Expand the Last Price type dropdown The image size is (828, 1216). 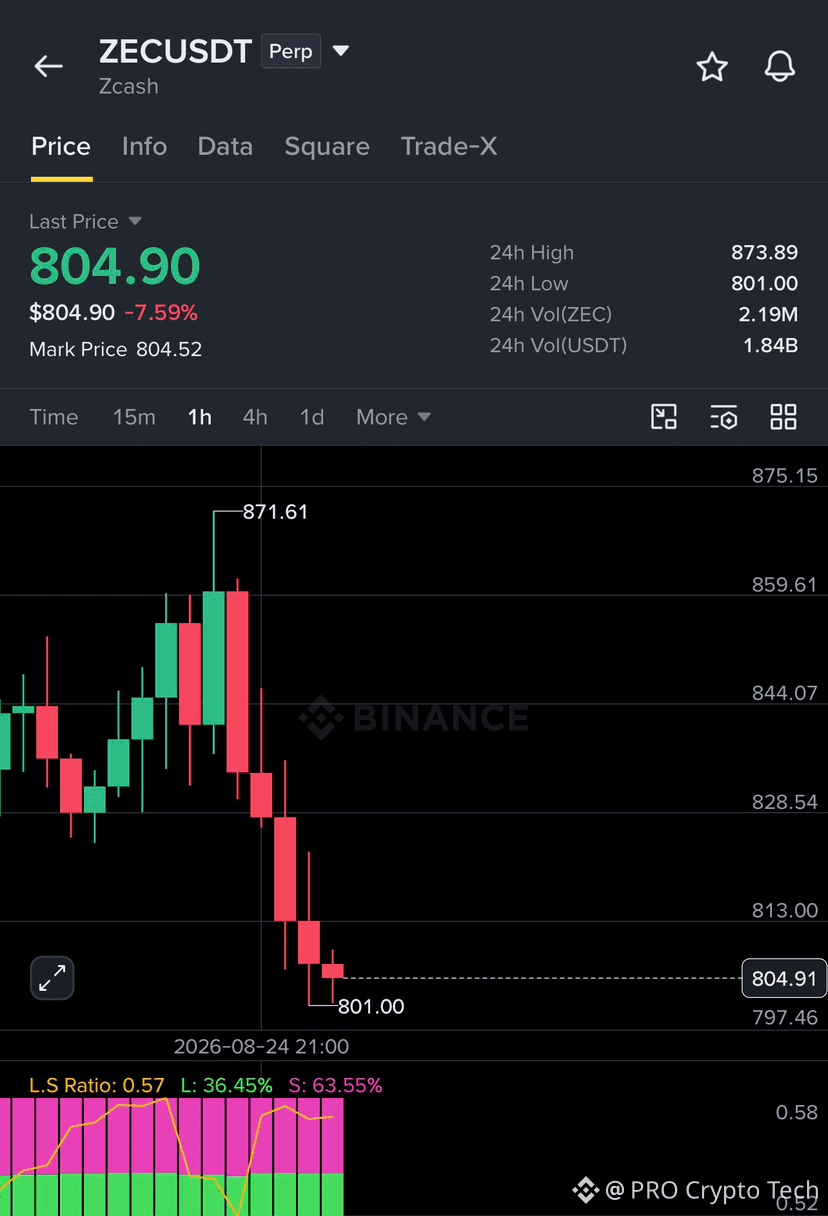[135, 221]
